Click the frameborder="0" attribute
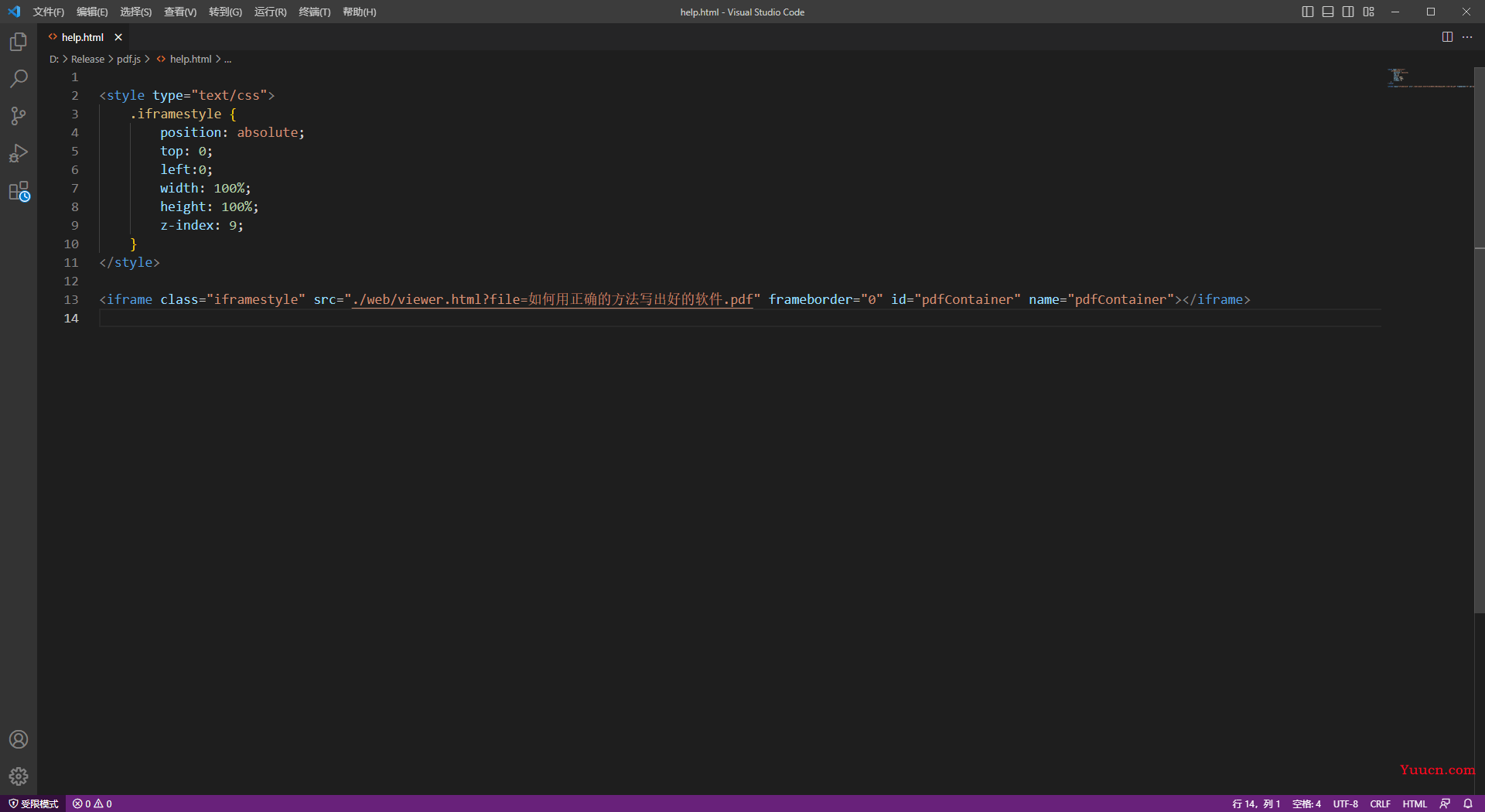This screenshot has width=1485, height=812. tap(825, 299)
